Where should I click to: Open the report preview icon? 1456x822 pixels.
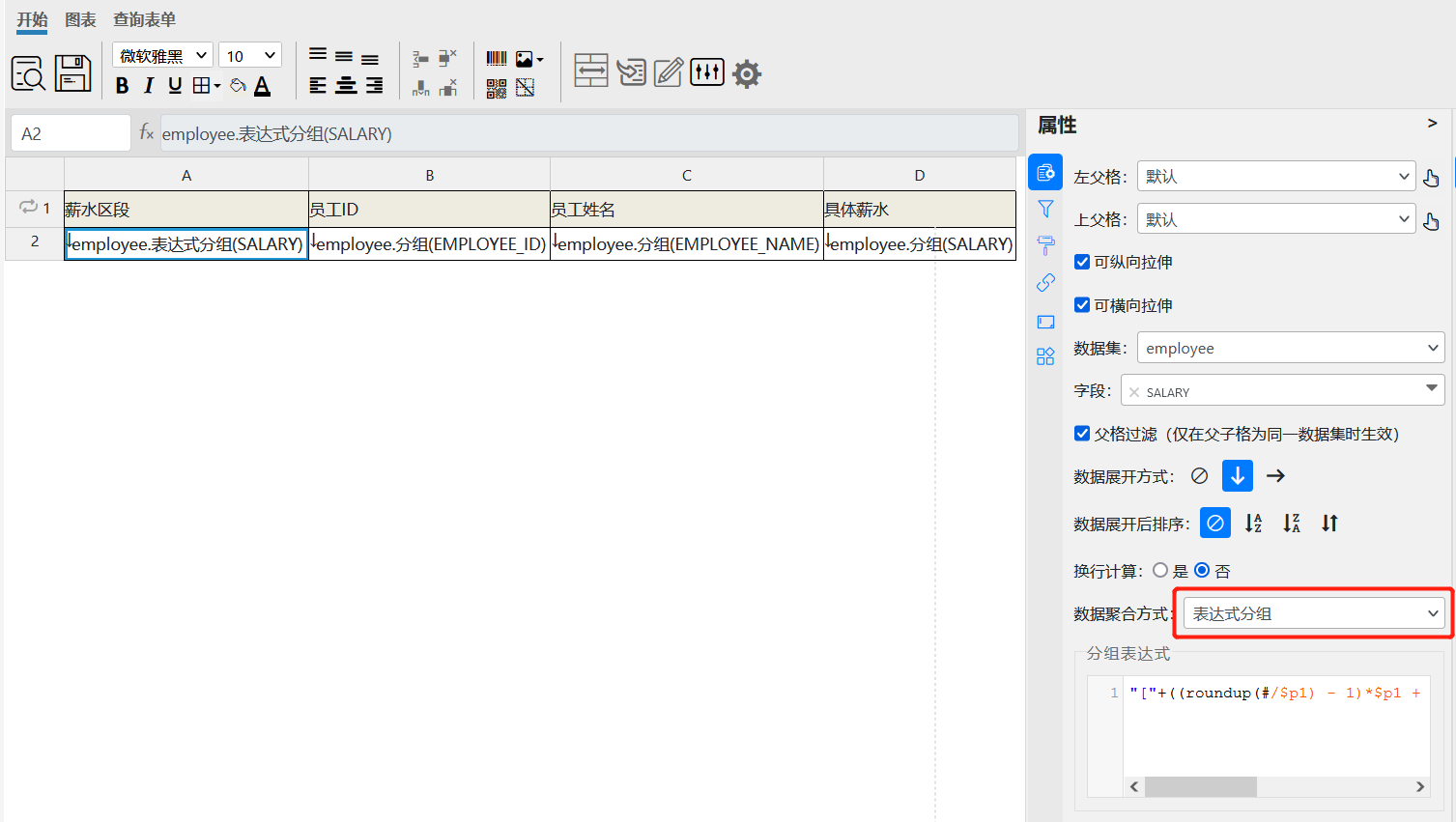coord(28,73)
